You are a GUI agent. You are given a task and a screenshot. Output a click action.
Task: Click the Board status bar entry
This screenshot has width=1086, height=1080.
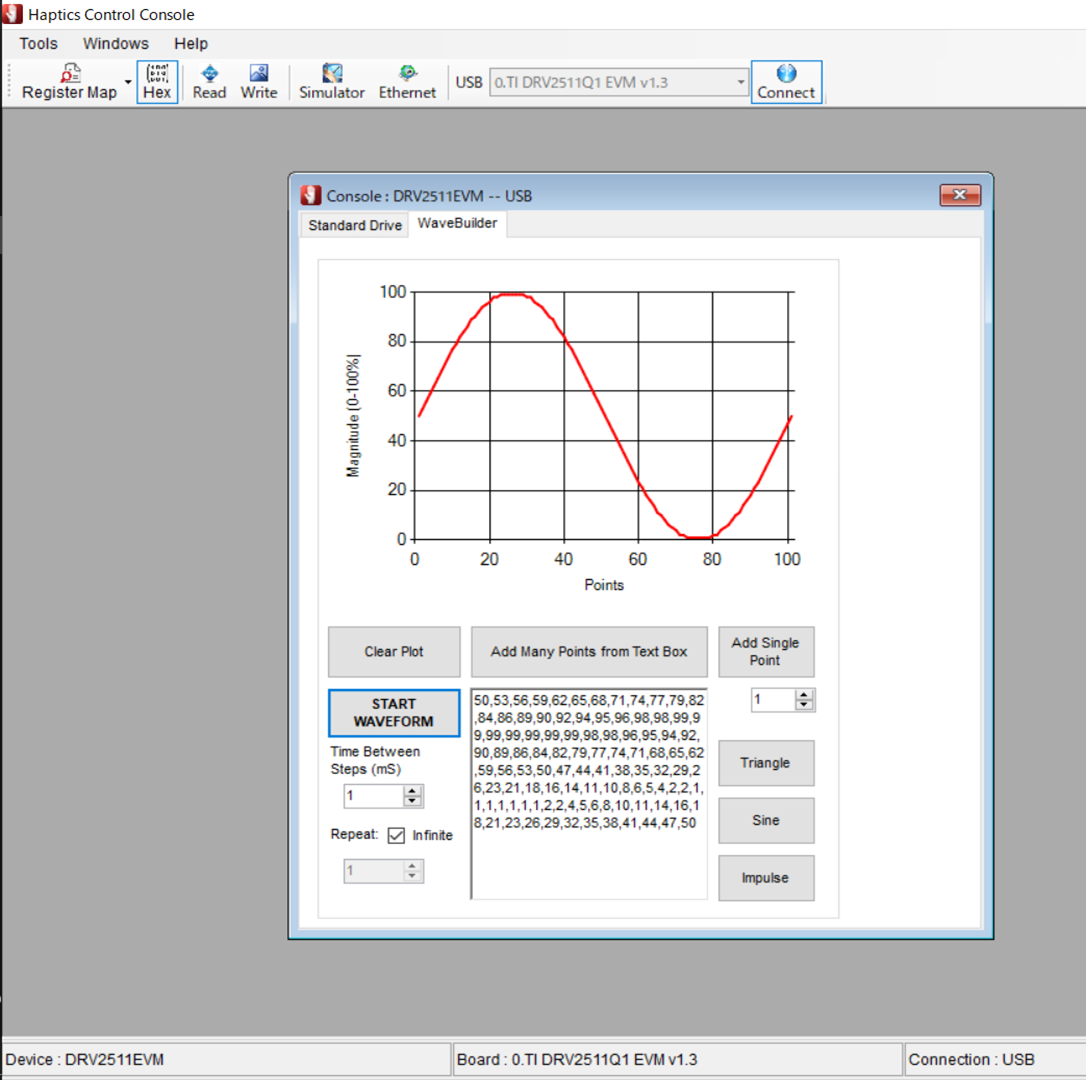678,1060
